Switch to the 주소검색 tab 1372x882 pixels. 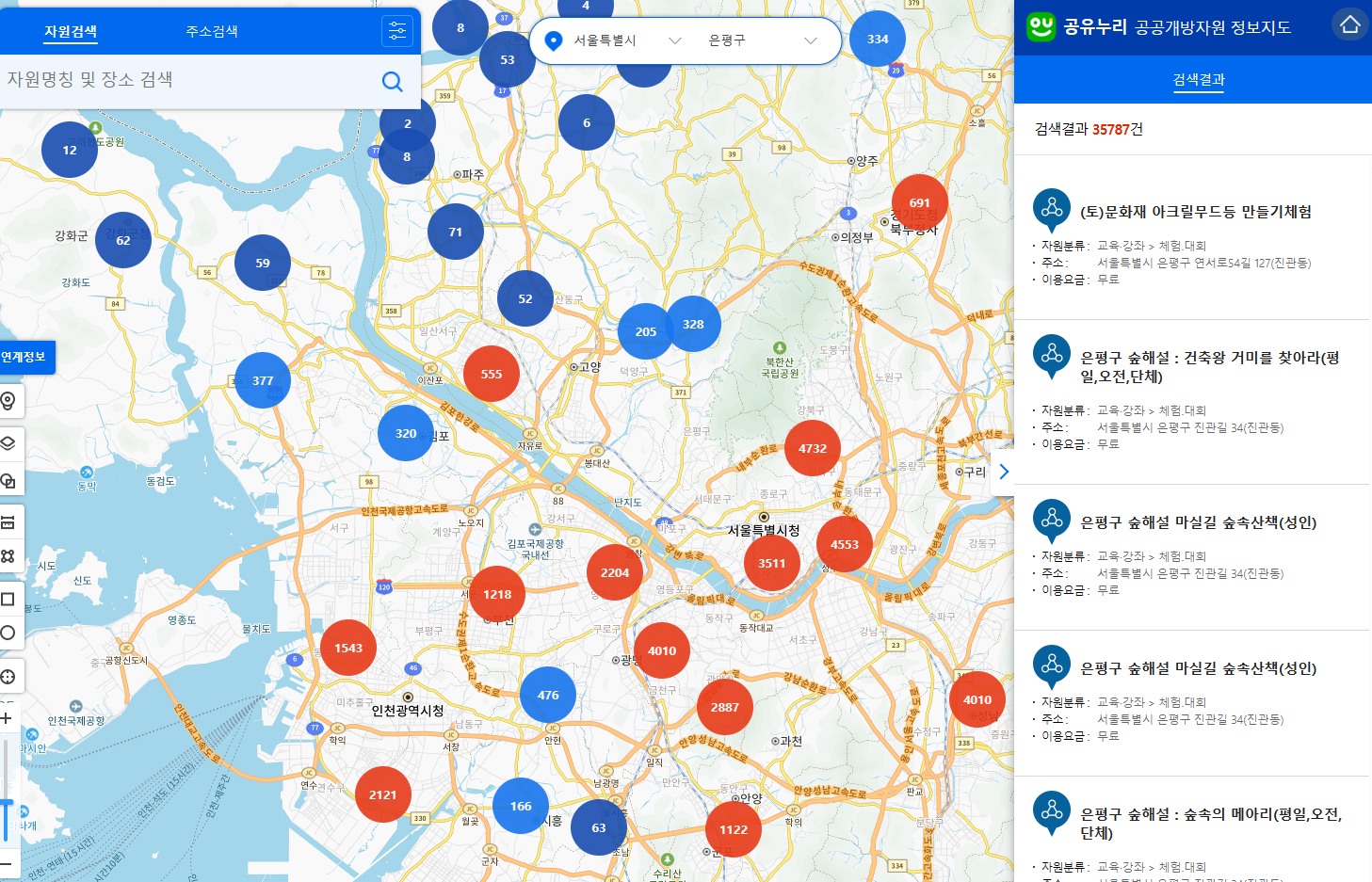point(212,32)
